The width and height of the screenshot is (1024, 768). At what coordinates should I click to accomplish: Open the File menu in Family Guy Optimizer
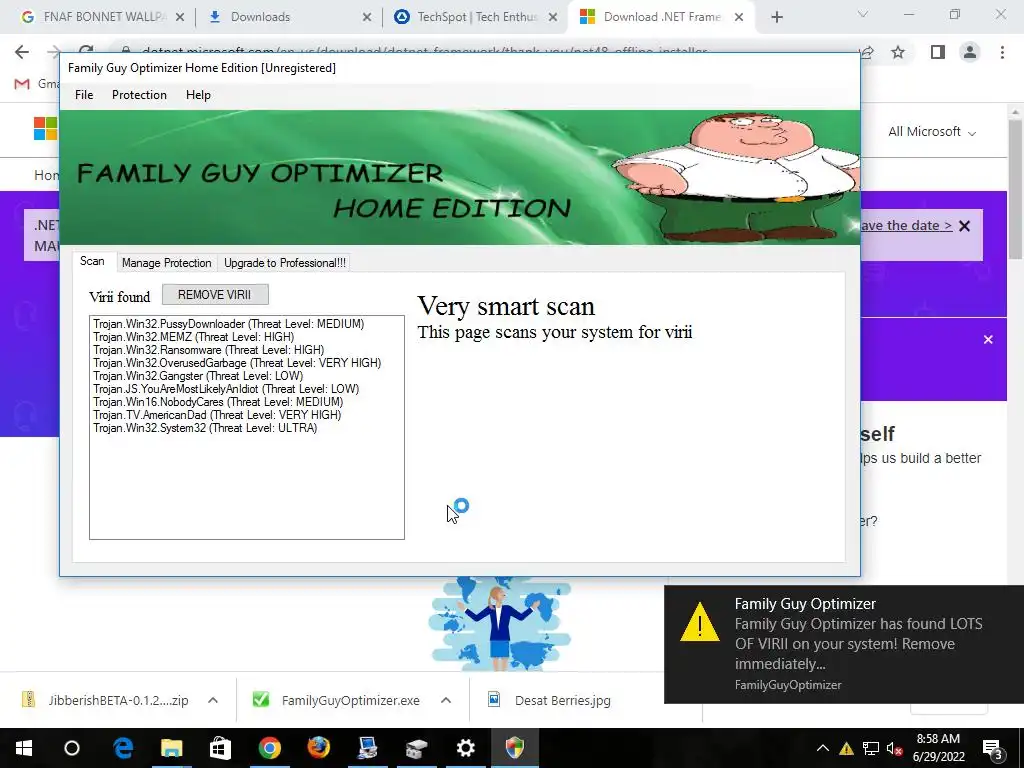point(84,95)
